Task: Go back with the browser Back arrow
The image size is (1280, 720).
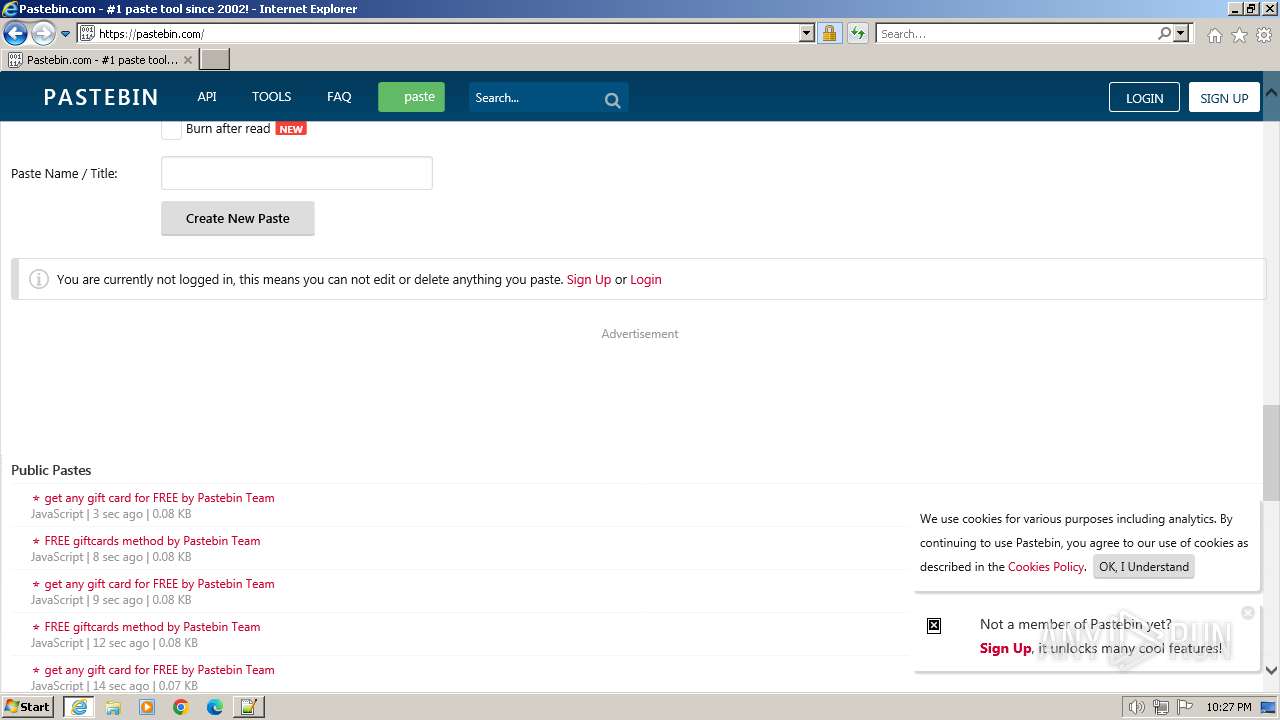Action: click(15, 34)
